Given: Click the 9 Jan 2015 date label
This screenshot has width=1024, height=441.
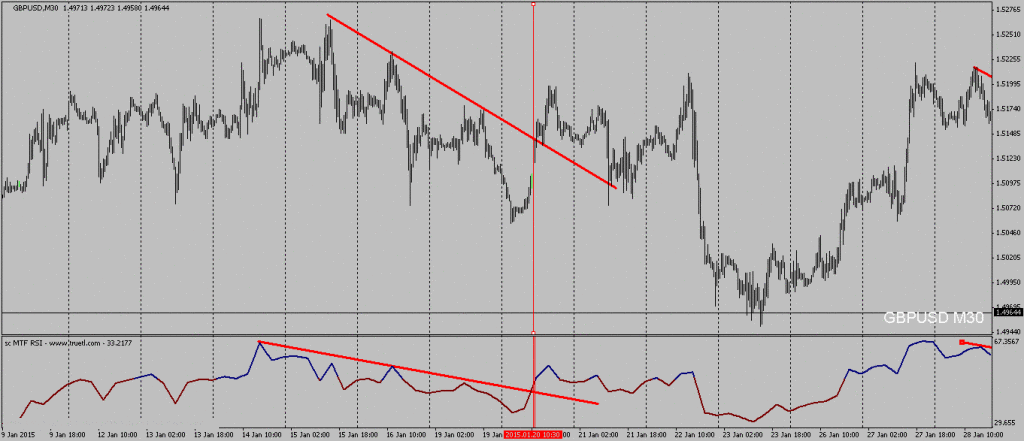Looking at the screenshot, I should pos(18,434).
